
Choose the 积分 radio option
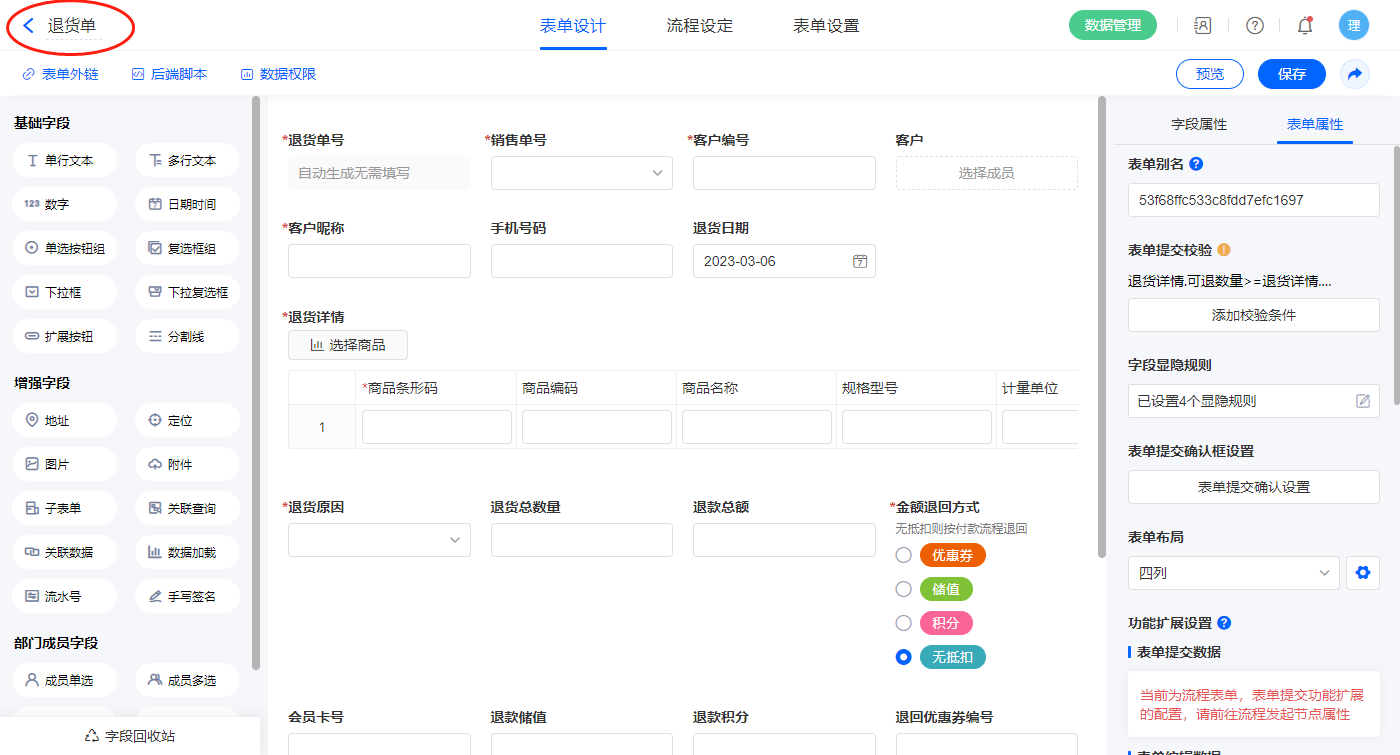903,623
